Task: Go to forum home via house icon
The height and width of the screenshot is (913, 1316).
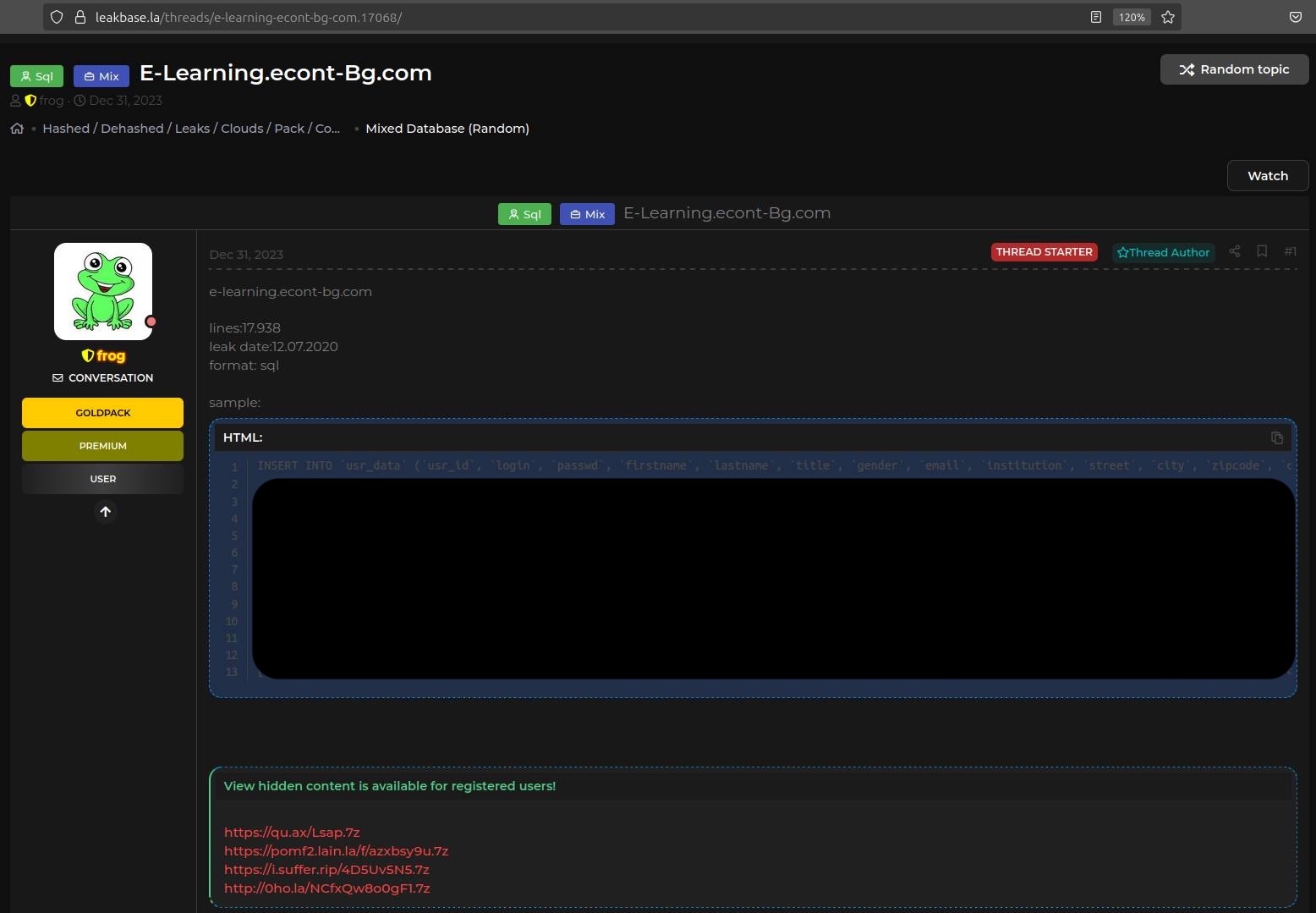Action: click(x=17, y=129)
